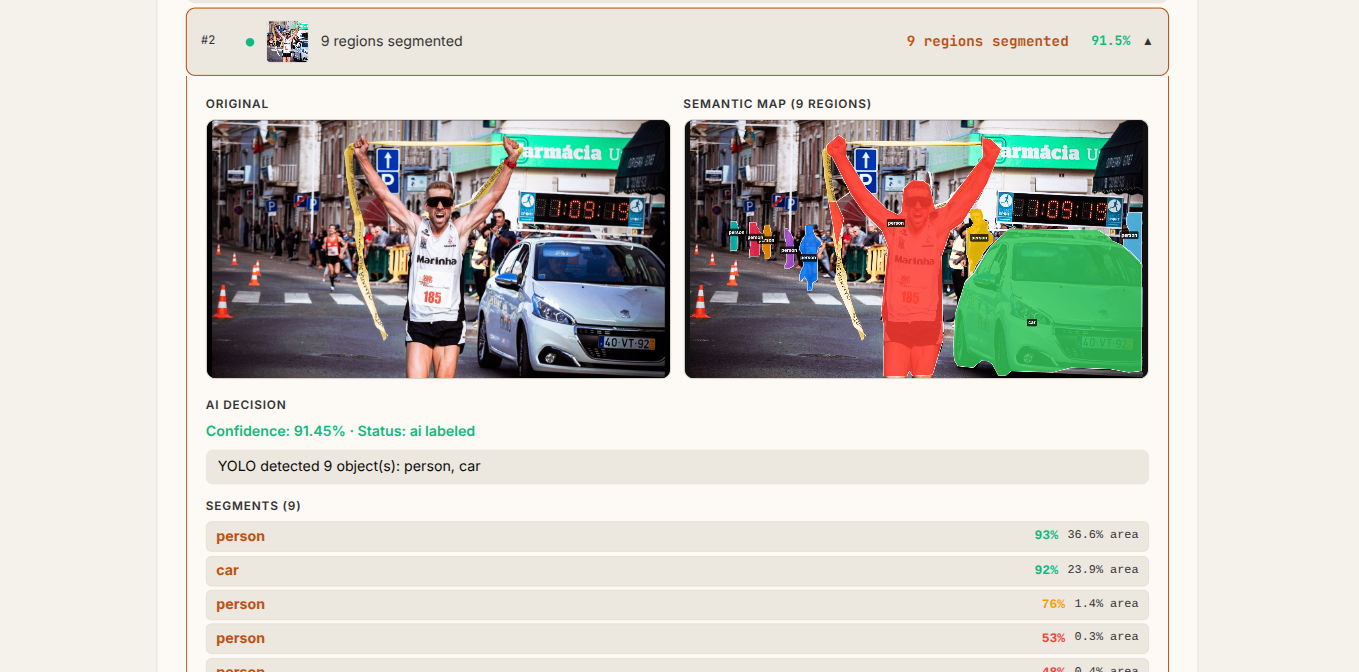
Task: Click the '23.9% area' value
Action: [1103, 569]
